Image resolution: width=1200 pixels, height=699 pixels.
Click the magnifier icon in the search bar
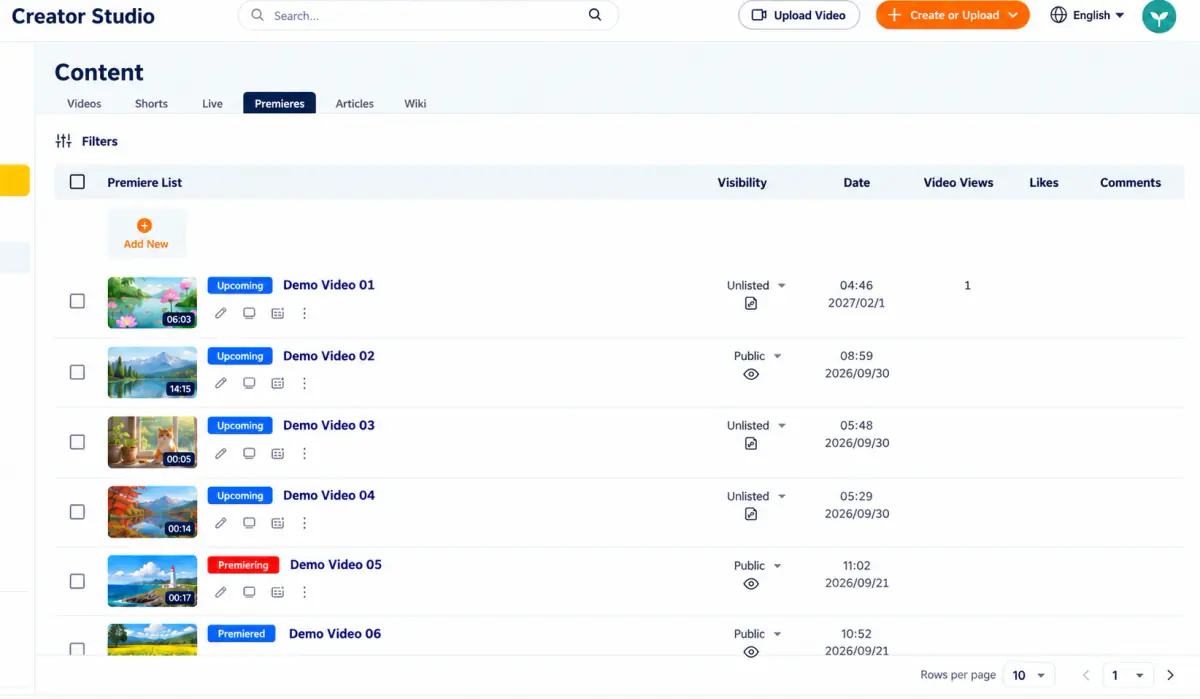point(595,15)
